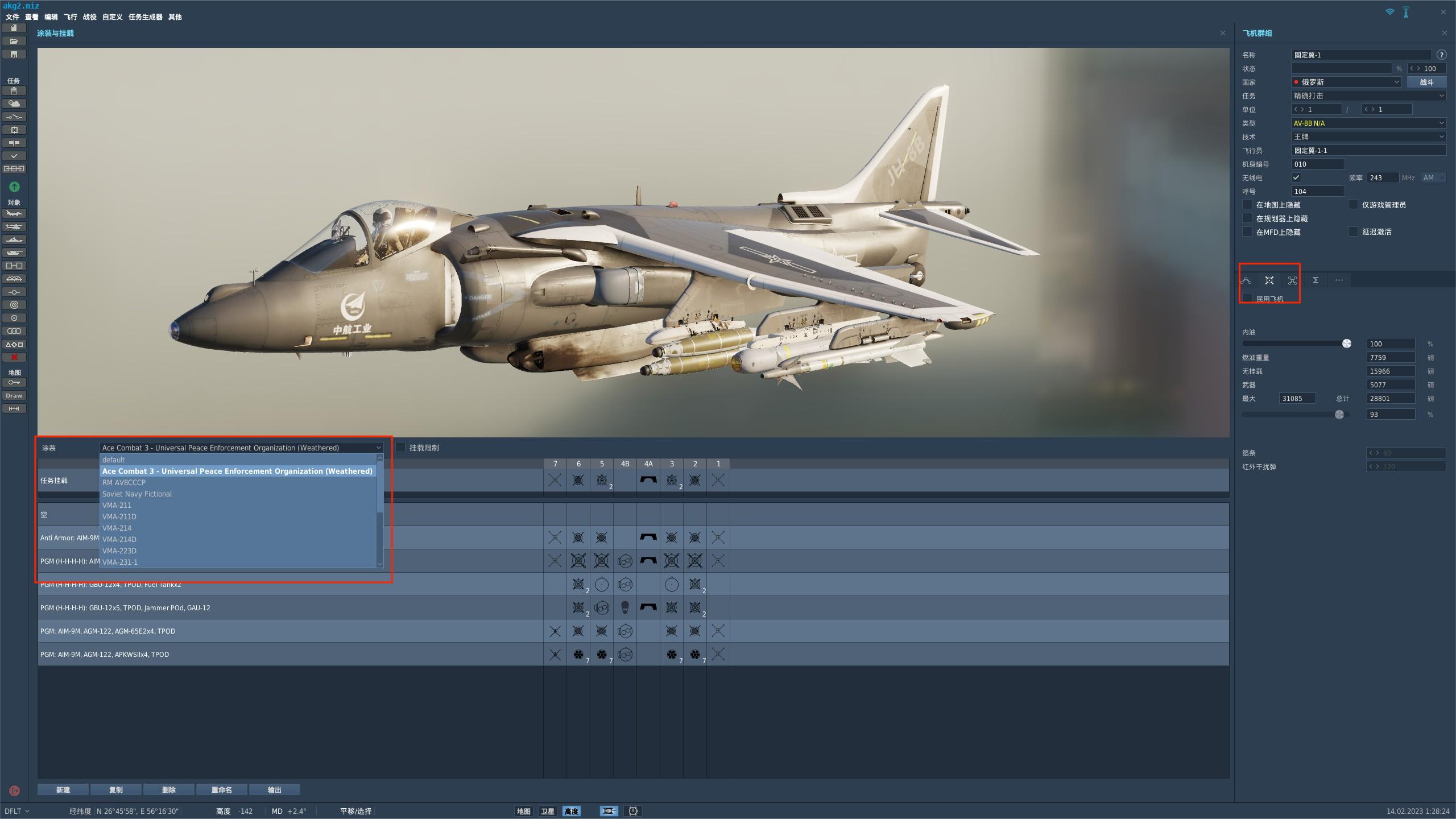Open the summary sigma tab
The image size is (1456, 819).
click(1316, 280)
